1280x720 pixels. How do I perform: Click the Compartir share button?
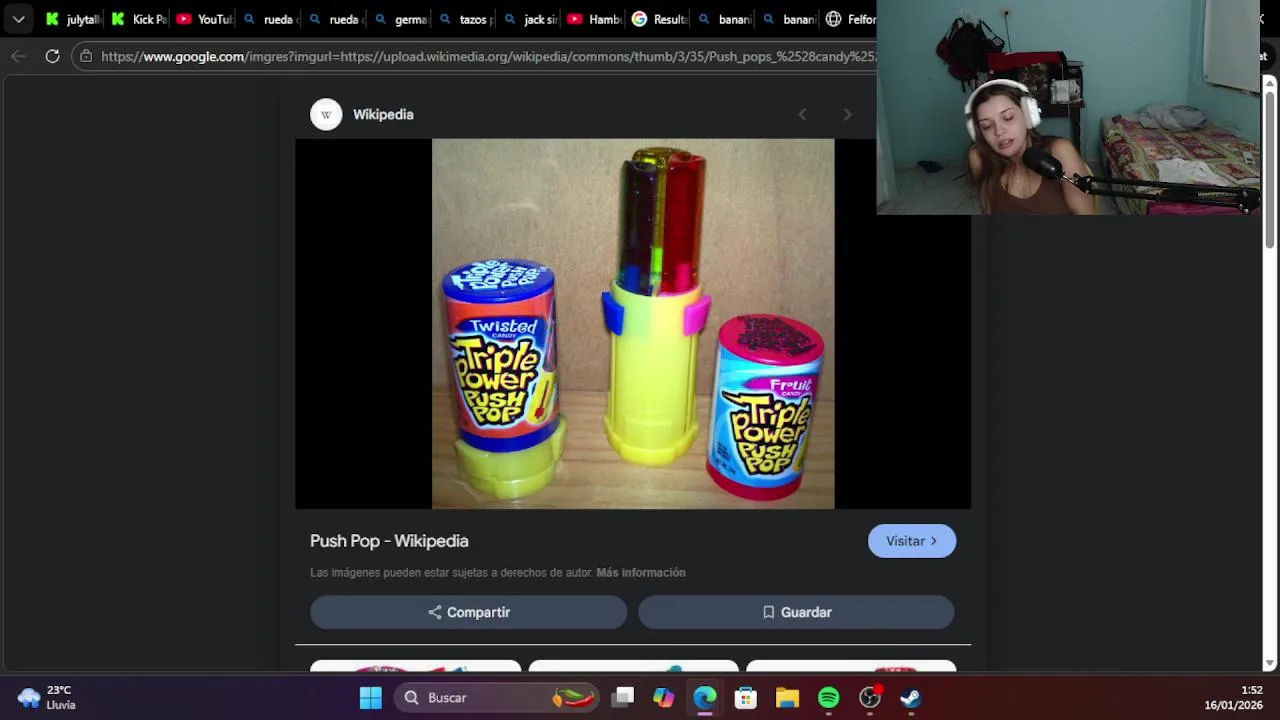[468, 612]
